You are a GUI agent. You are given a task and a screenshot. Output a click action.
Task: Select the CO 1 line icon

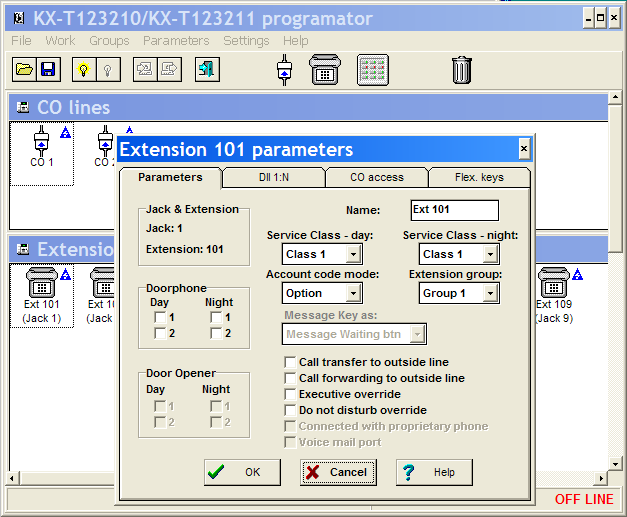click(x=42, y=146)
